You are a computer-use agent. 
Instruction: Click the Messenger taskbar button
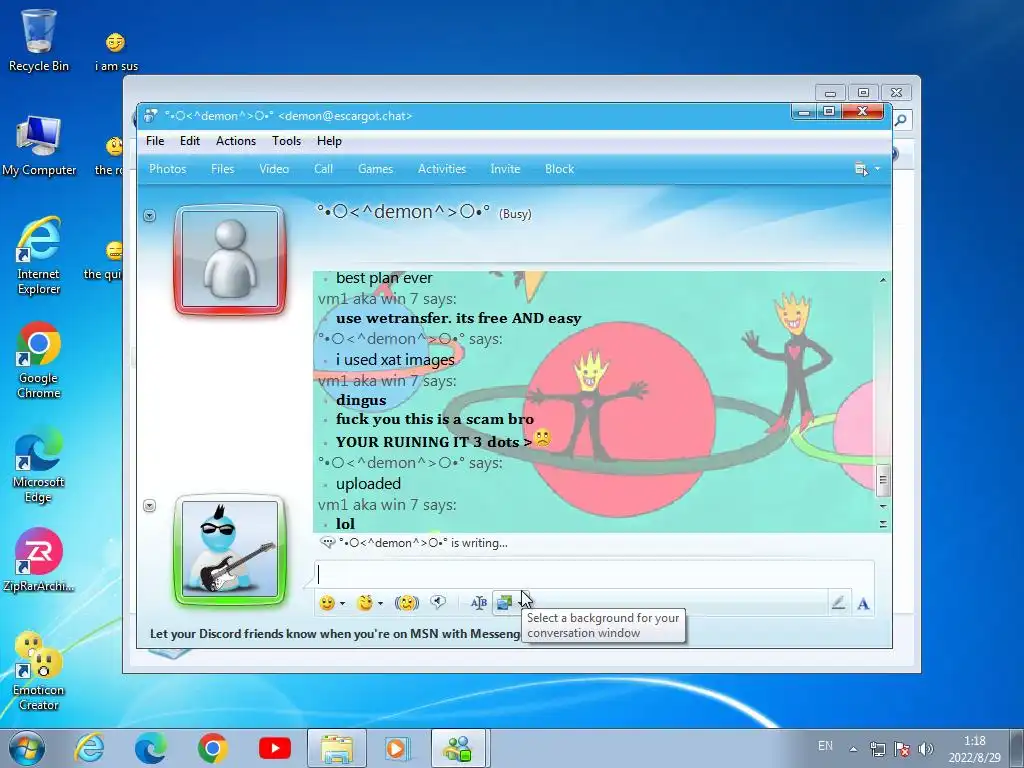(x=458, y=748)
